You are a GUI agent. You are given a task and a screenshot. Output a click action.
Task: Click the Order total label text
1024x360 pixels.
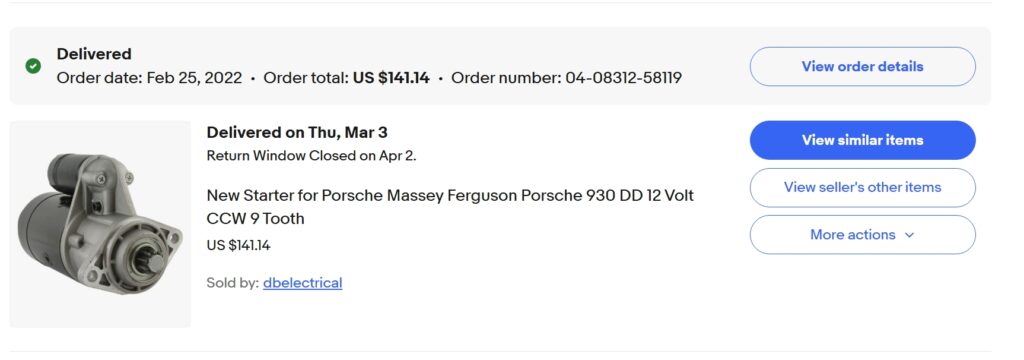coord(306,78)
